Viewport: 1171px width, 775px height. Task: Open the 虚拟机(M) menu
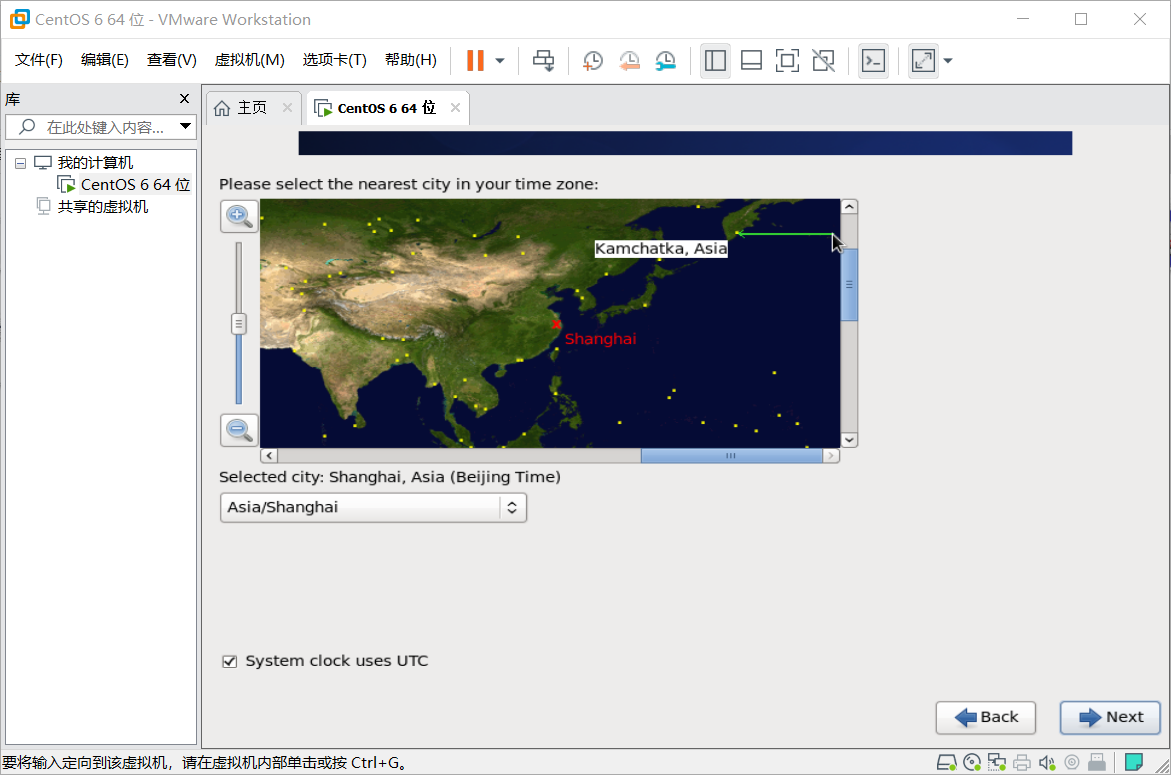(249, 60)
